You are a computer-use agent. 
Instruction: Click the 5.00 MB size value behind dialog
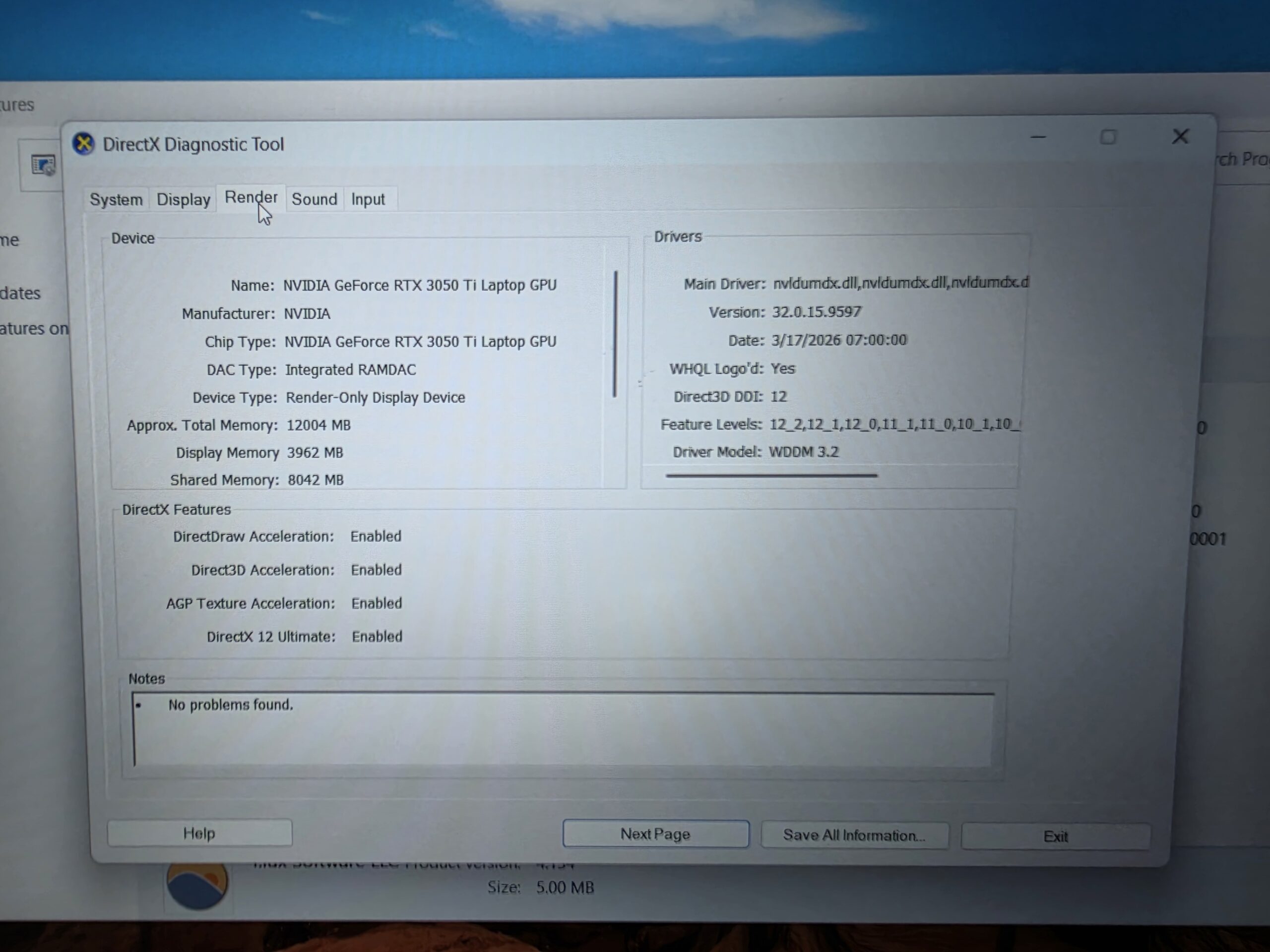(x=565, y=888)
